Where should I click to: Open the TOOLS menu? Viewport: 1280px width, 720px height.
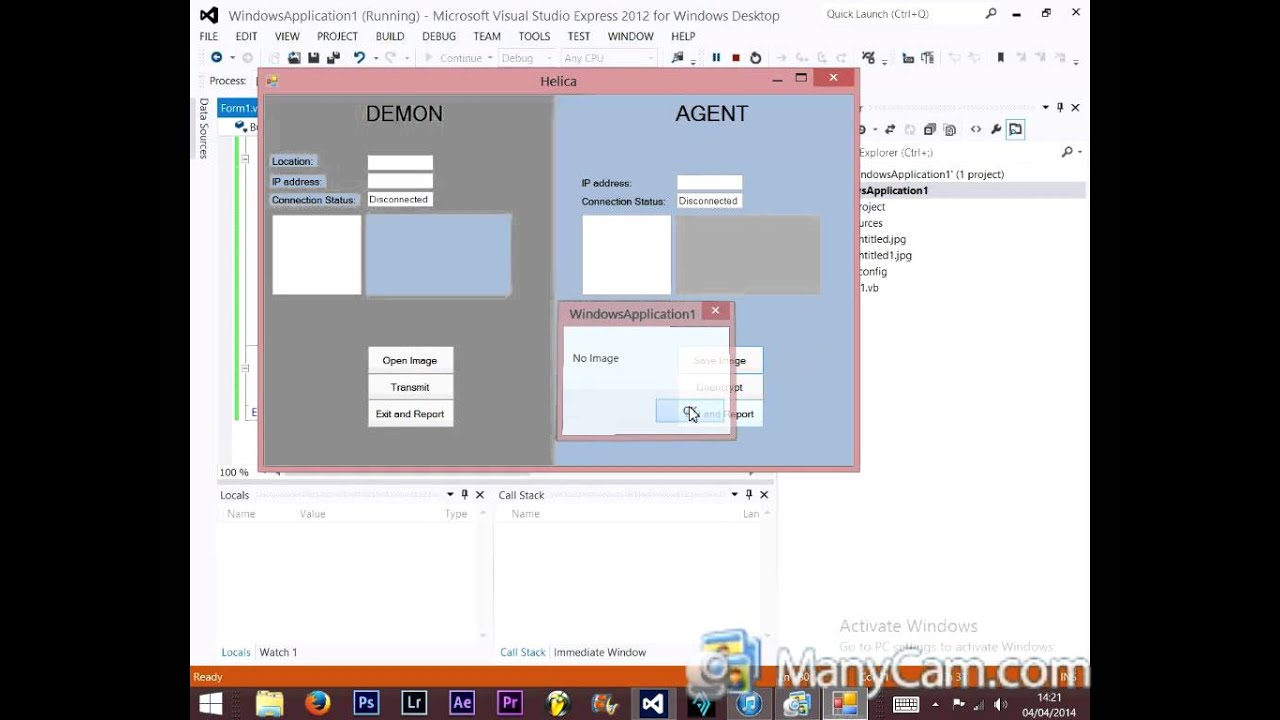coord(534,36)
